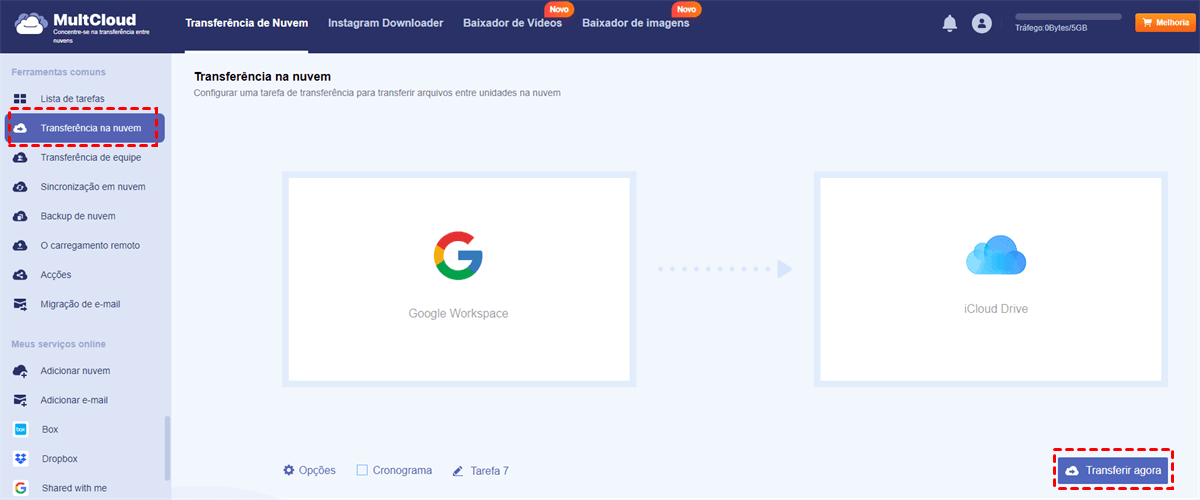Image resolution: width=1200 pixels, height=500 pixels.
Task: Open Baixador de imagens tab
Action: coord(635,23)
